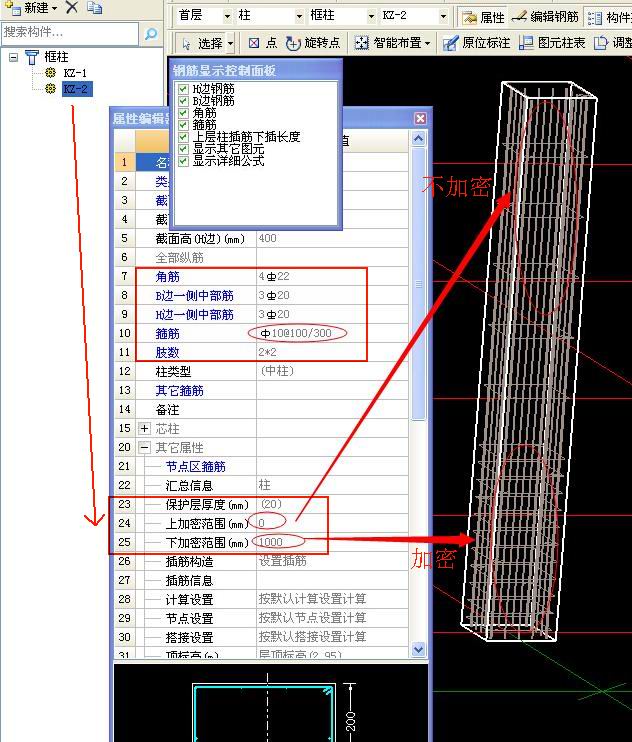Uncheck H边钢筋 checkbox
632x742 pixels.
184,88
